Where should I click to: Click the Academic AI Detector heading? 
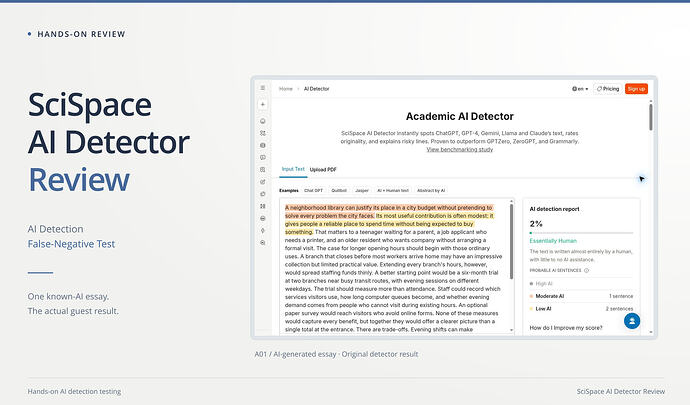pyautogui.click(x=459, y=116)
